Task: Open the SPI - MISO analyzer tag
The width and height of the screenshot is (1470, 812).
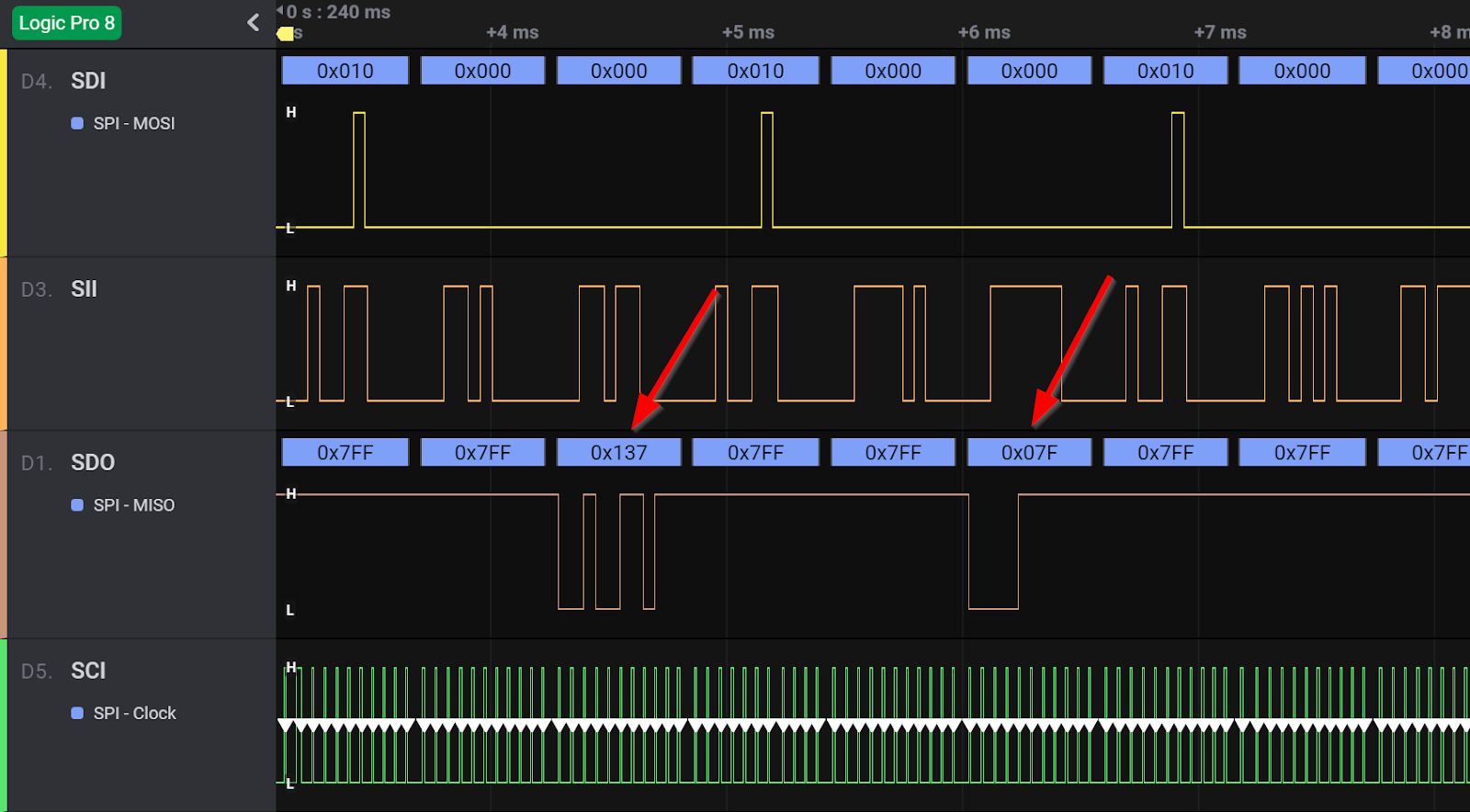Action: coord(134,505)
